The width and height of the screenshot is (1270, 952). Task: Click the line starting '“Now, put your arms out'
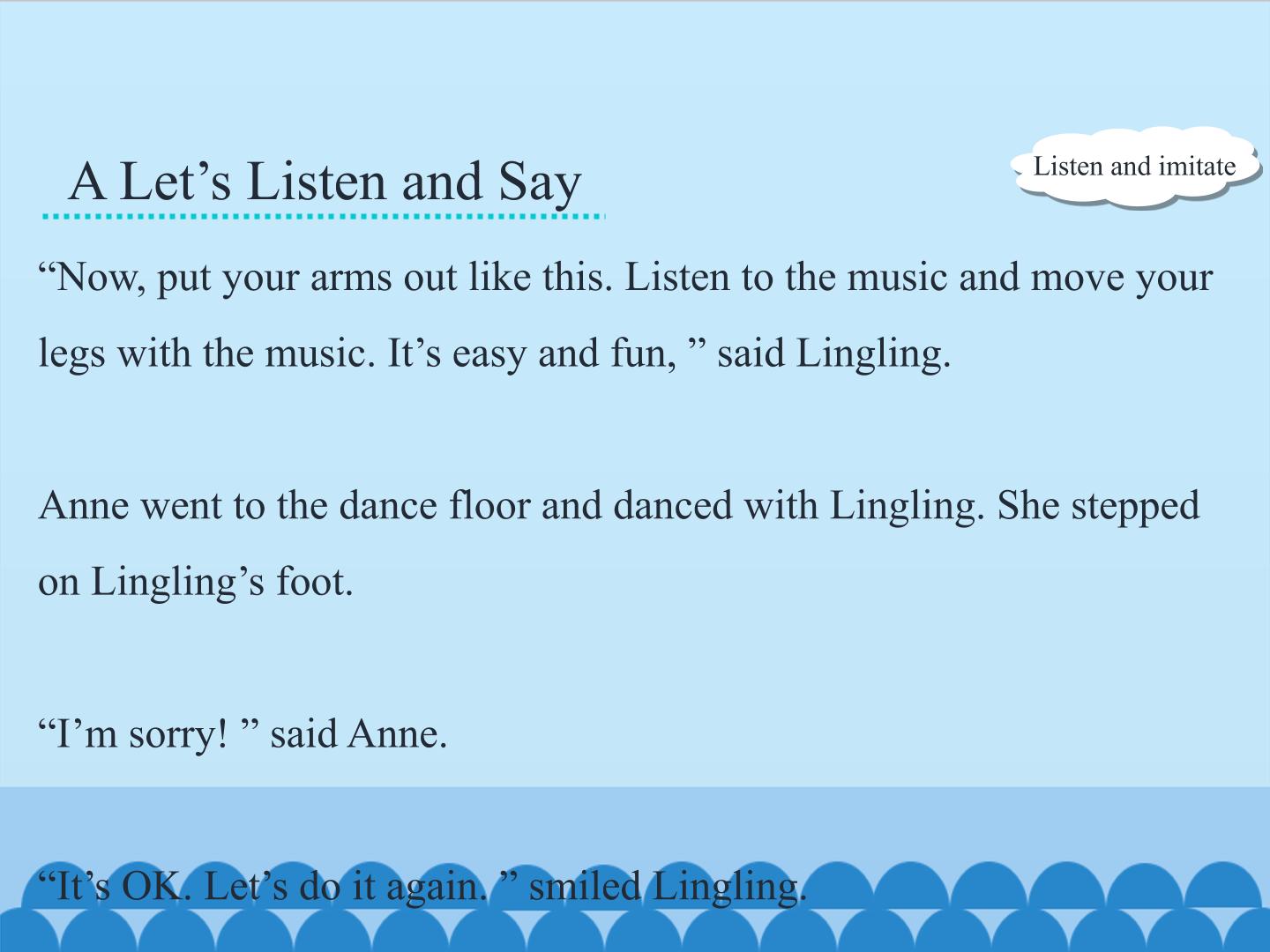coord(625,279)
